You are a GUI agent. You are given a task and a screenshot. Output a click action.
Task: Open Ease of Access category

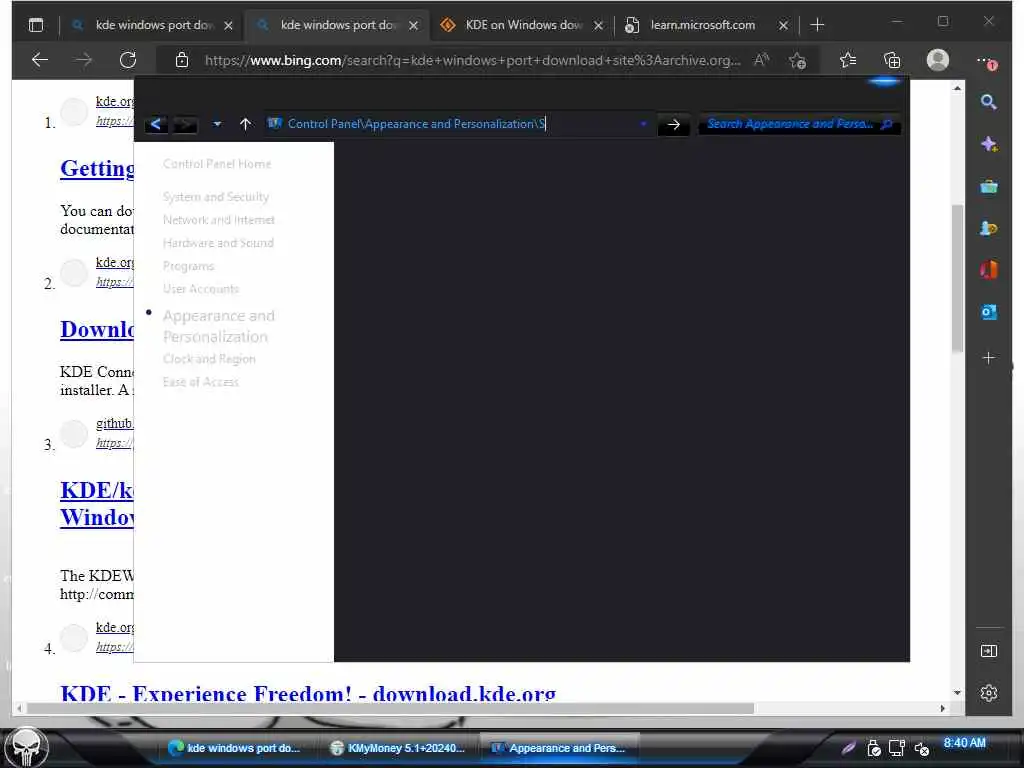pos(200,382)
